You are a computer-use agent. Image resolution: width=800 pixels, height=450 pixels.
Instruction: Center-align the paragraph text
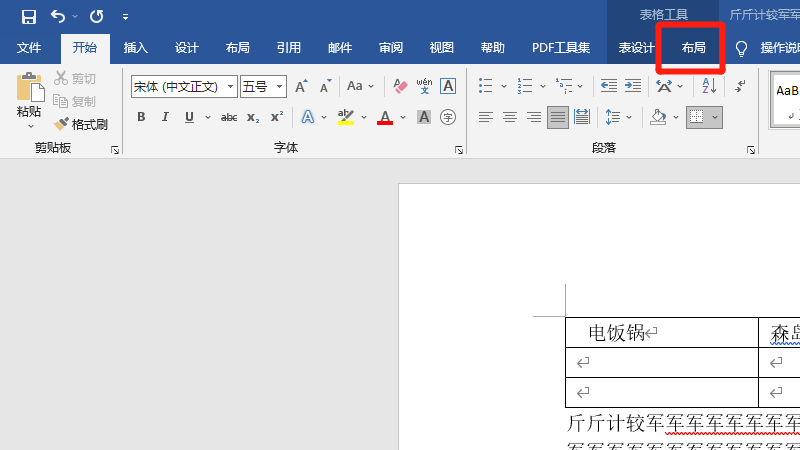510,118
